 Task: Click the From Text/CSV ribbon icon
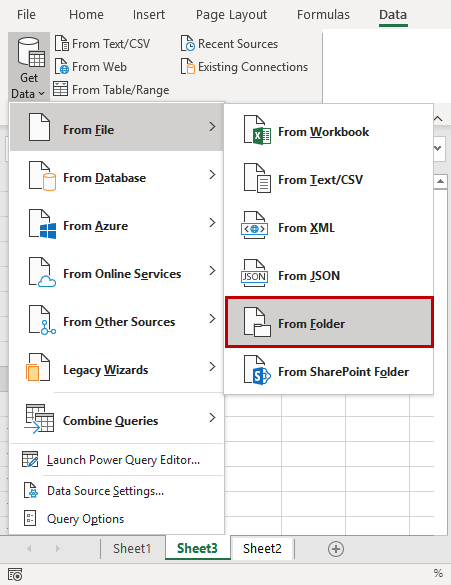pyautogui.click(x=62, y=44)
